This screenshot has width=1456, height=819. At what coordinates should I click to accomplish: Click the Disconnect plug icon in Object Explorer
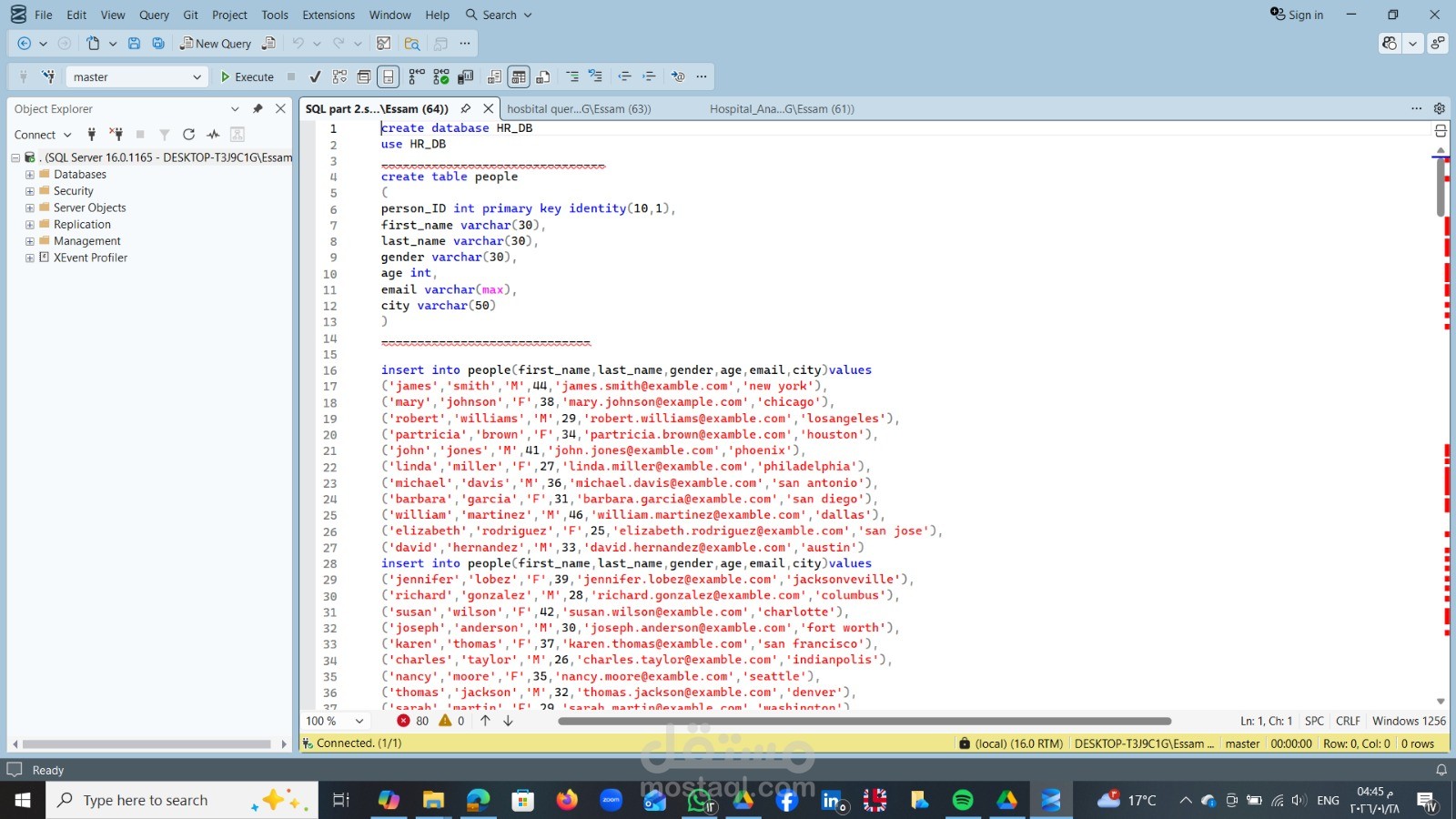pos(116,135)
